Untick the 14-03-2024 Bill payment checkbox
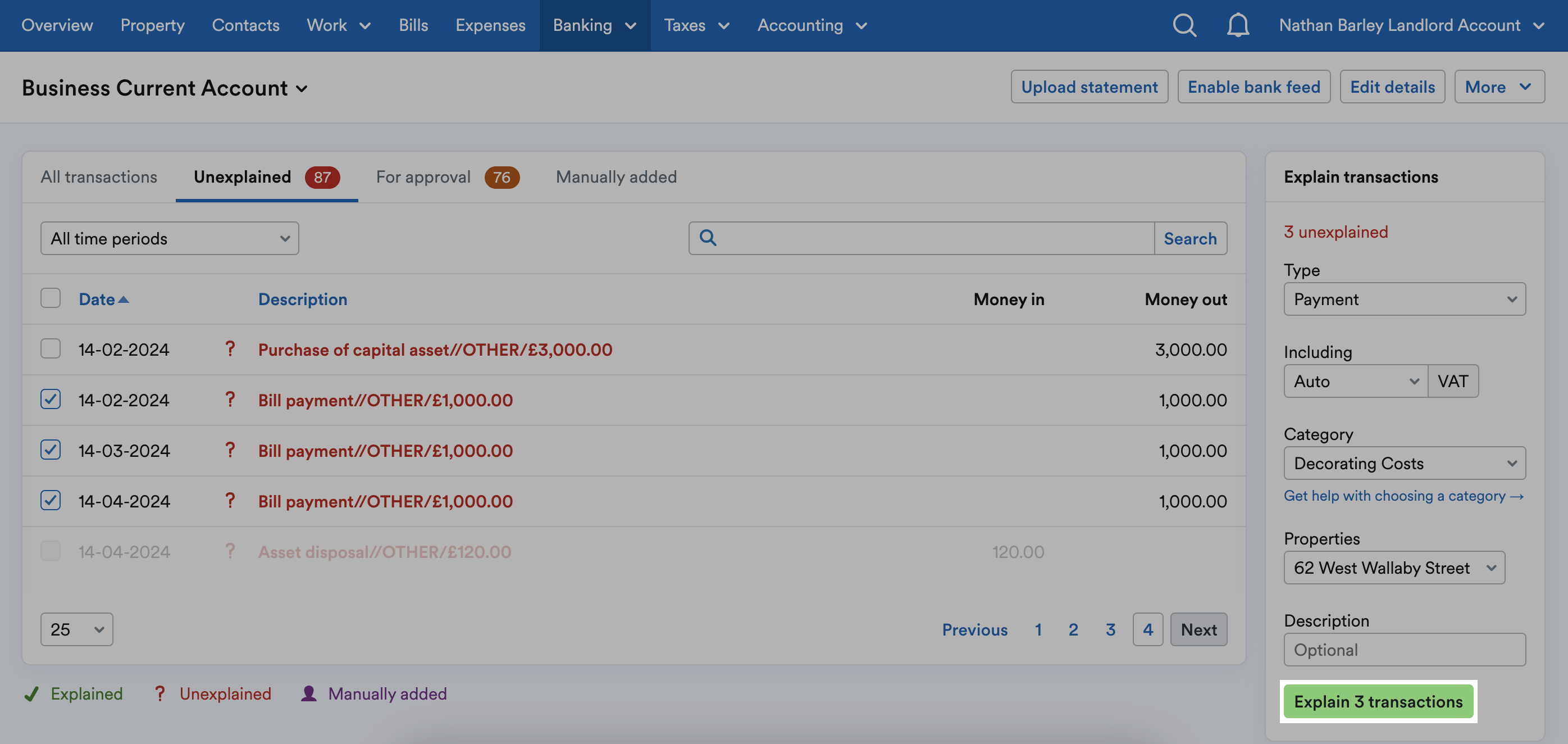Image resolution: width=1568 pixels, height=744 pixels. (x=51, y=450)
